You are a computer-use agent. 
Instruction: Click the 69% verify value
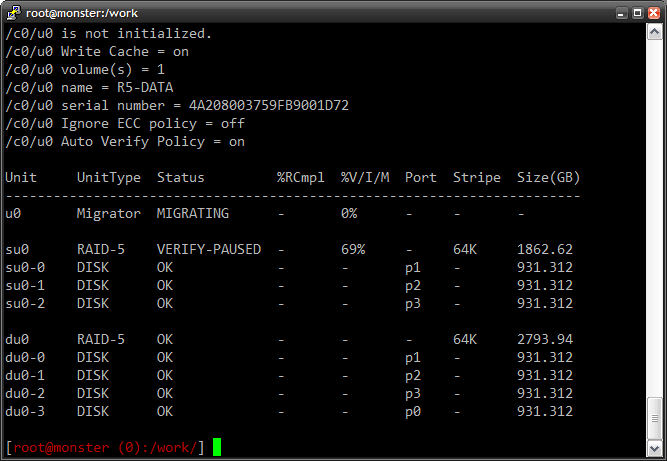coord(353,250)
